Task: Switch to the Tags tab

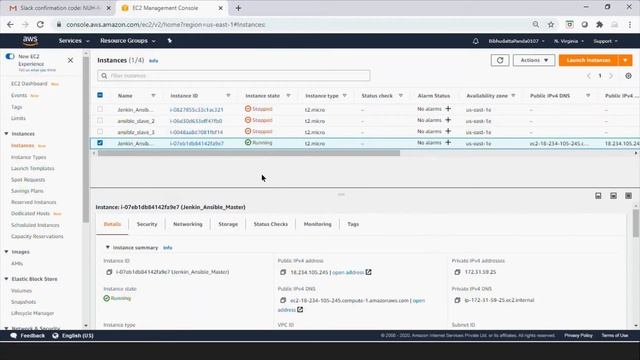Action: pyautogui.click(x=353, y=224)
